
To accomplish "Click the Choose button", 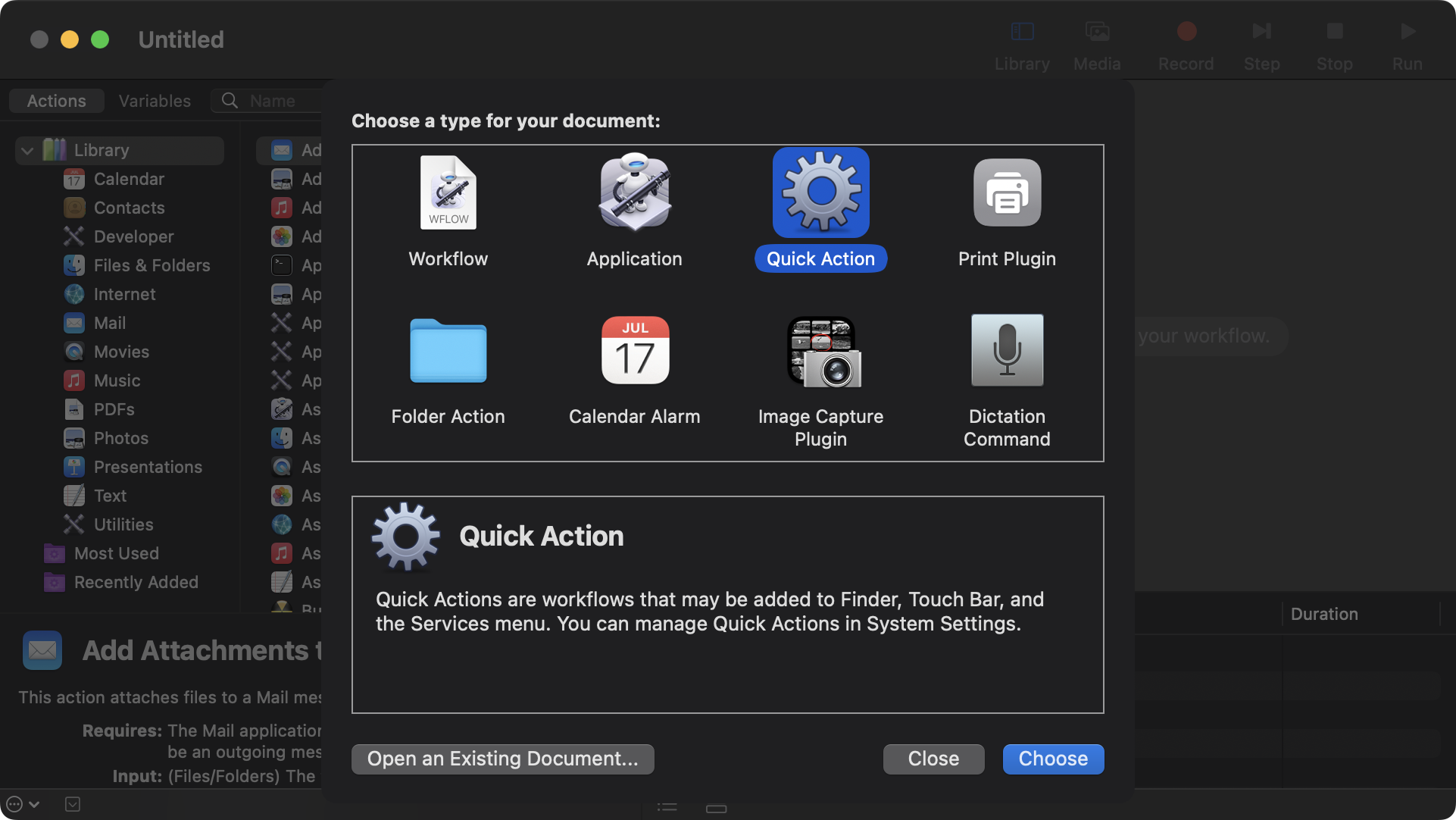I will coord(1052,759).
